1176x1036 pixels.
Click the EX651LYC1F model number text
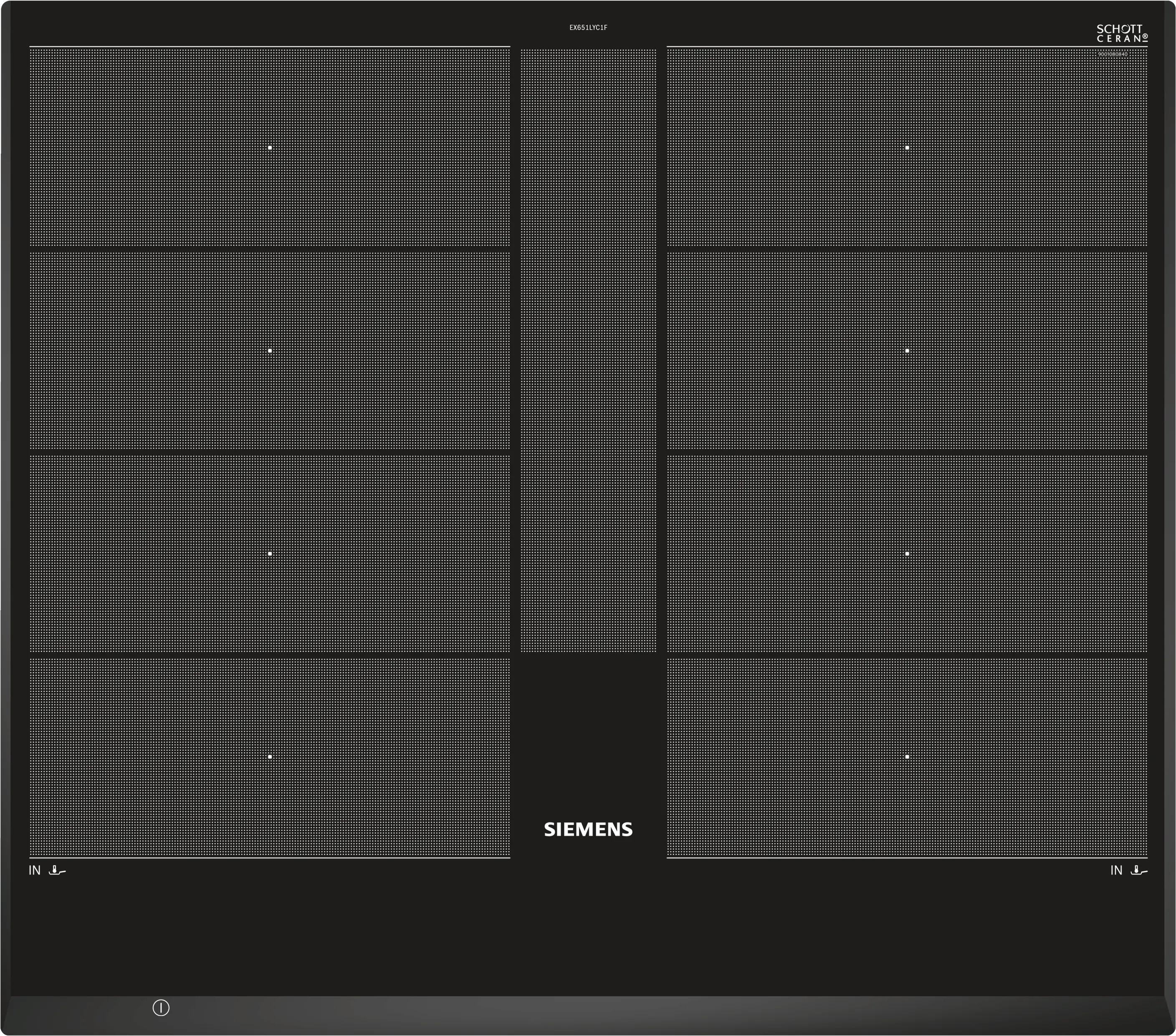coord(588,28)
